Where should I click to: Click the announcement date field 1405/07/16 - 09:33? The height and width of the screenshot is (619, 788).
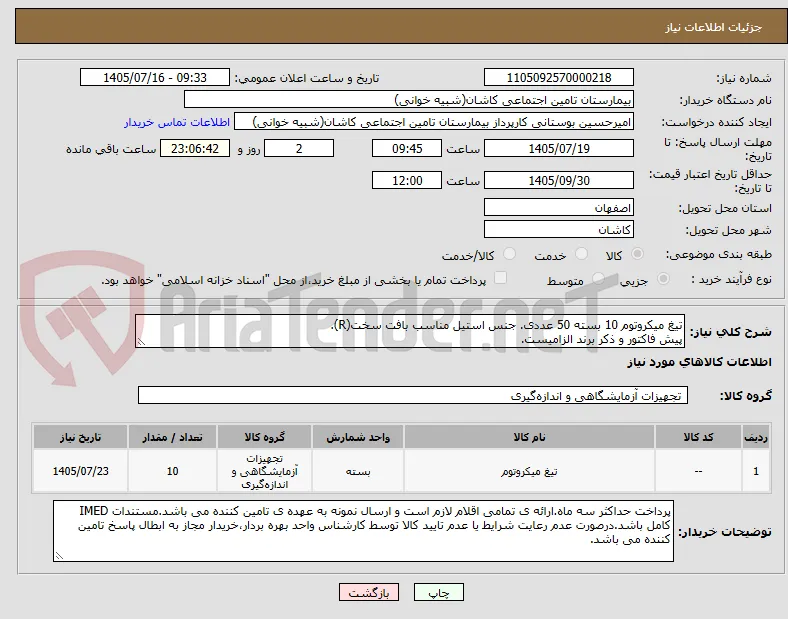(155, 78)
